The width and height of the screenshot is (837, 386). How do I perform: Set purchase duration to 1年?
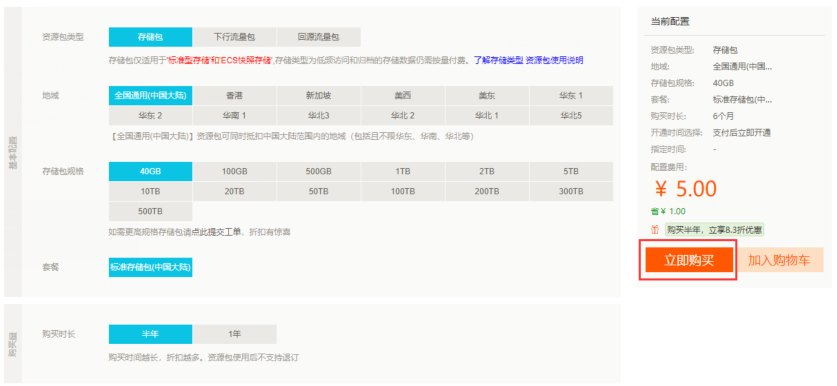tap(234, 334)
